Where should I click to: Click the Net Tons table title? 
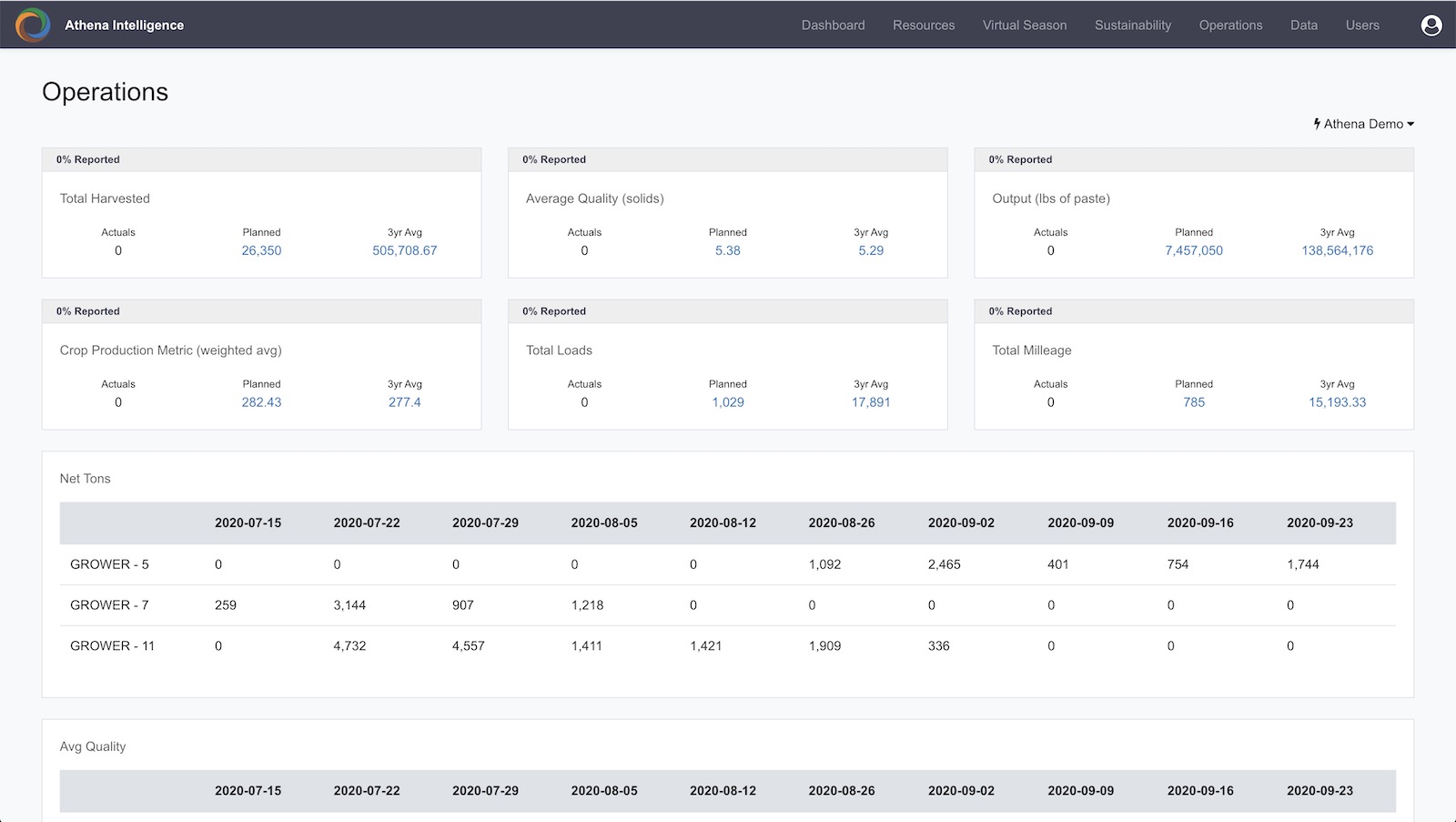[x=86, y=479]
